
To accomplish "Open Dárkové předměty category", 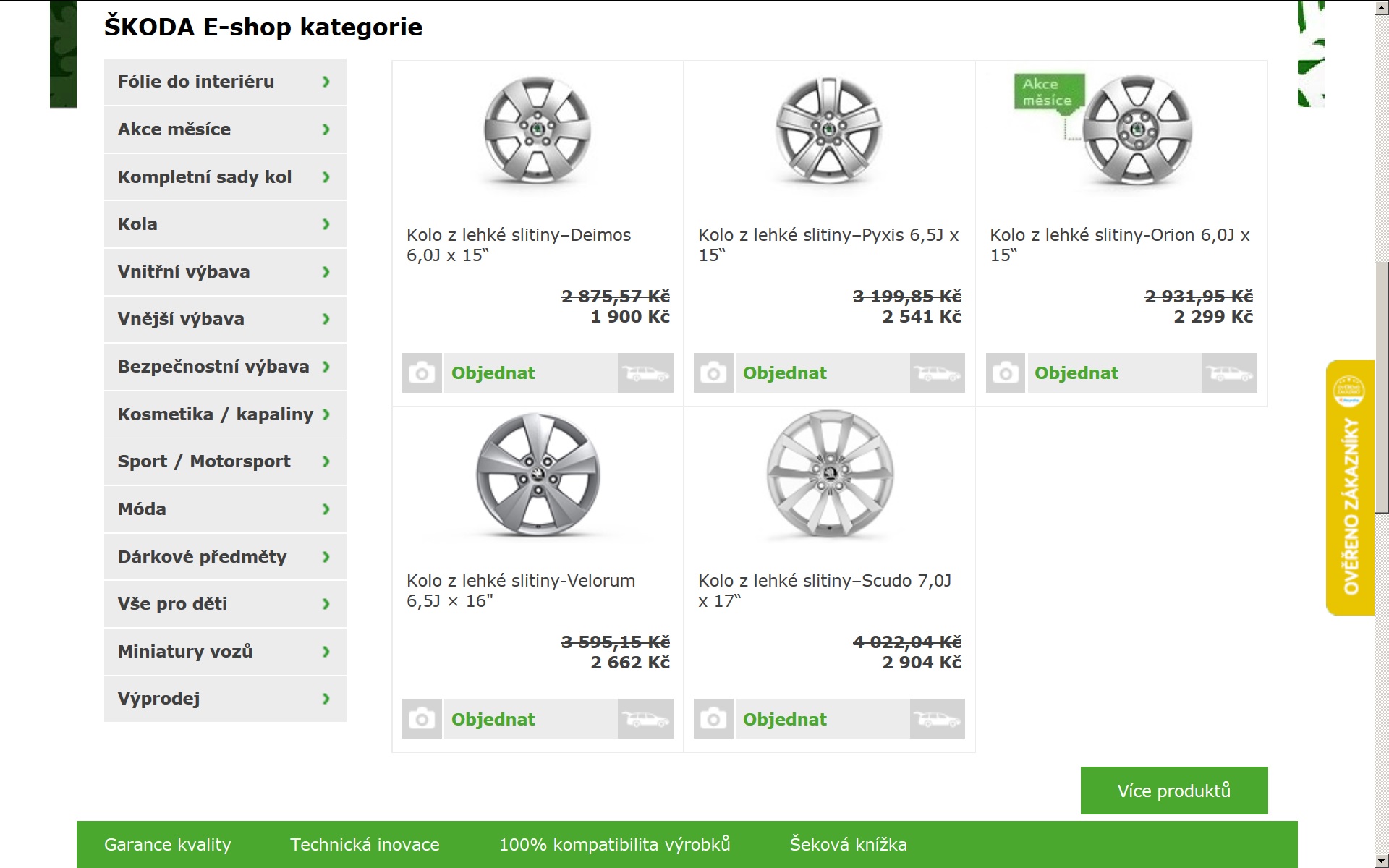I will [225, 557].
